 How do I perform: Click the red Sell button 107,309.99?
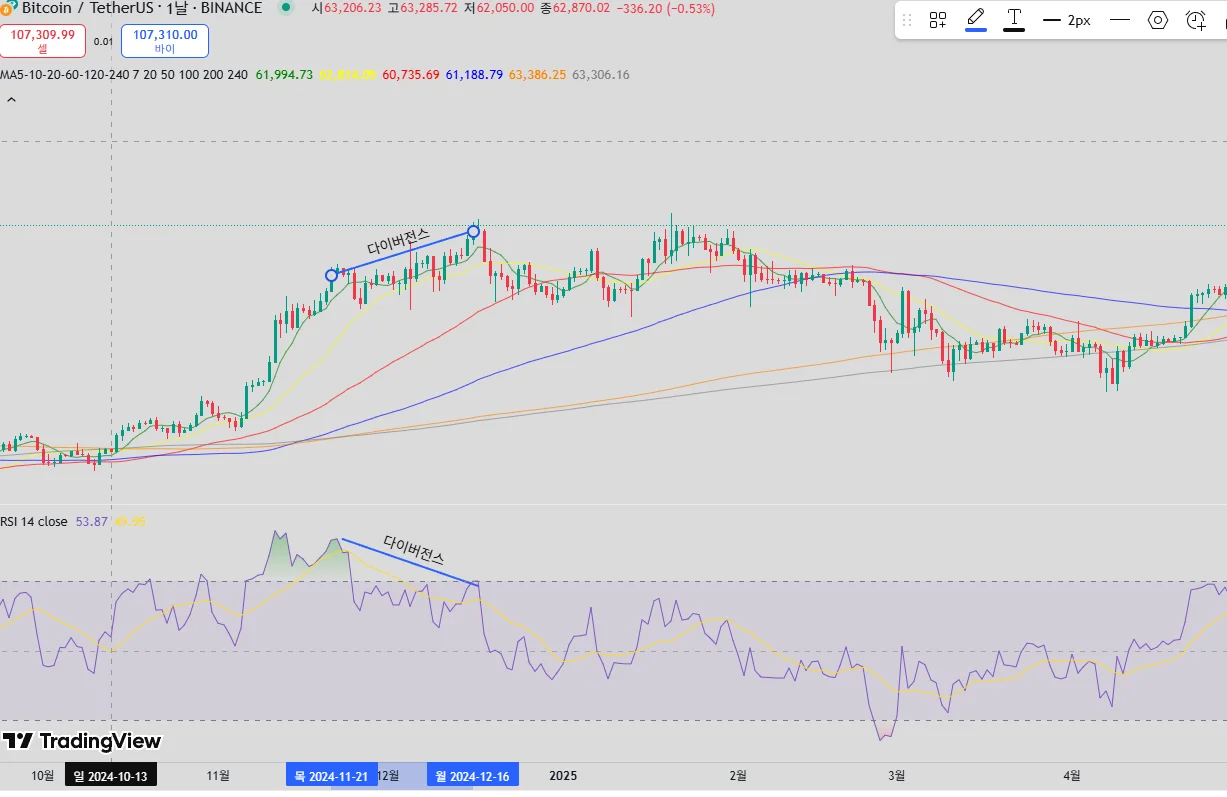pyautogui.click(x=43, y=40)
